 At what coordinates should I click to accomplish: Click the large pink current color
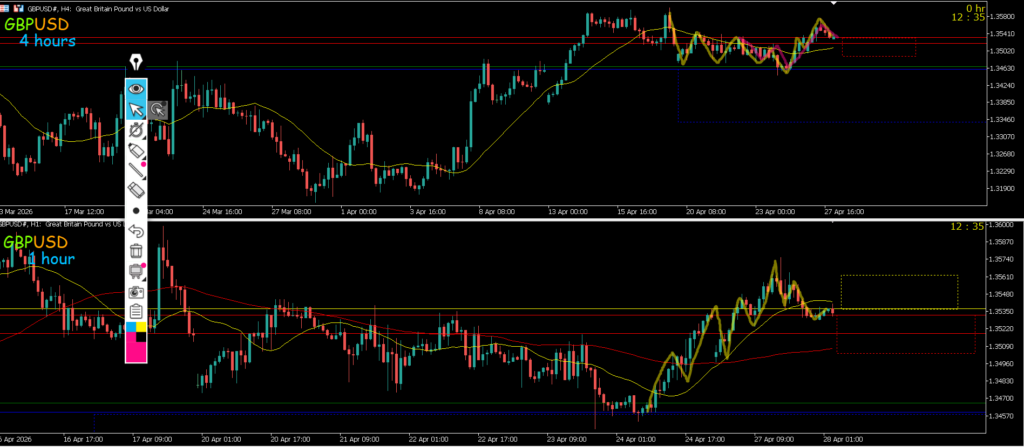click(134, 350)
